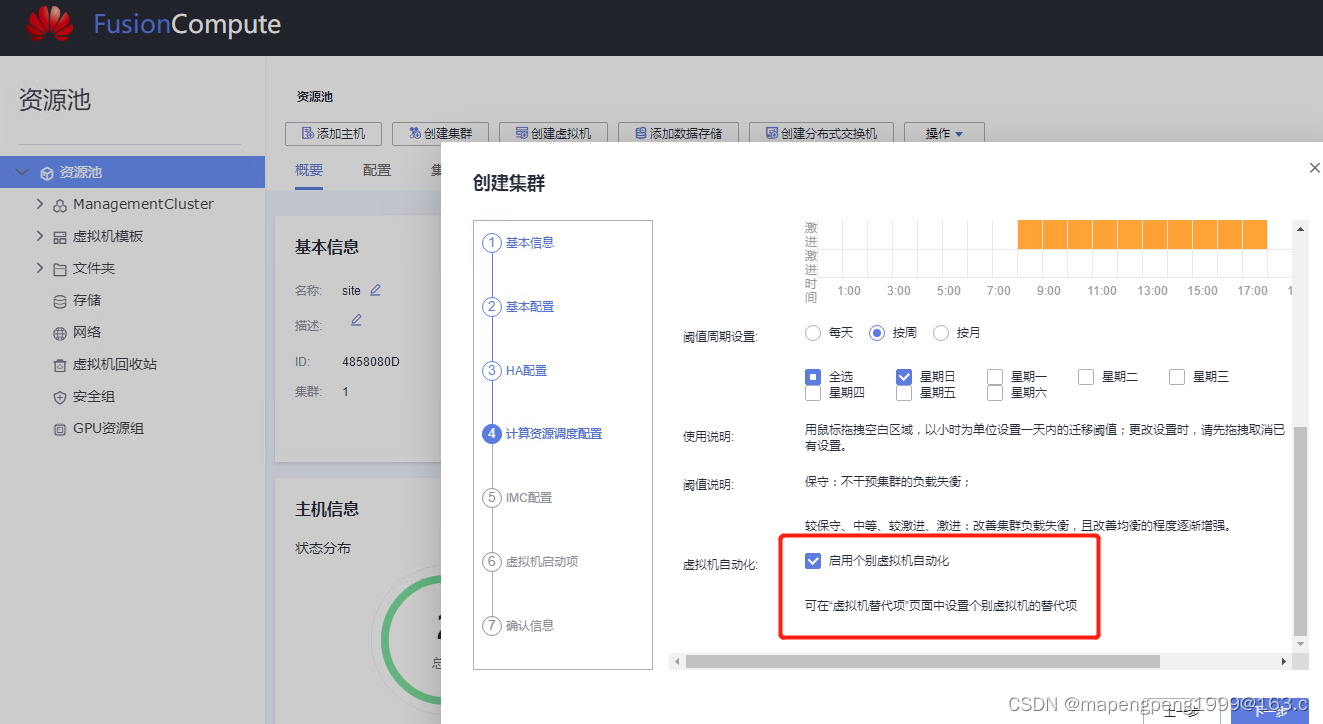Click the 安全组 shield icon

point(60,397)
